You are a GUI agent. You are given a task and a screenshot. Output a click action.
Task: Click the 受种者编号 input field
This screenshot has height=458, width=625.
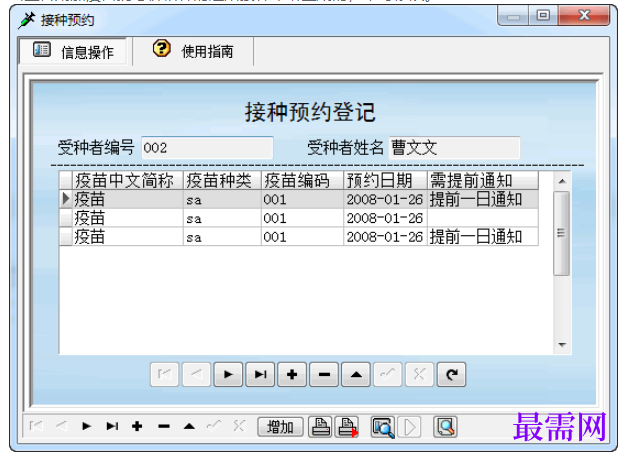point(207,148)
